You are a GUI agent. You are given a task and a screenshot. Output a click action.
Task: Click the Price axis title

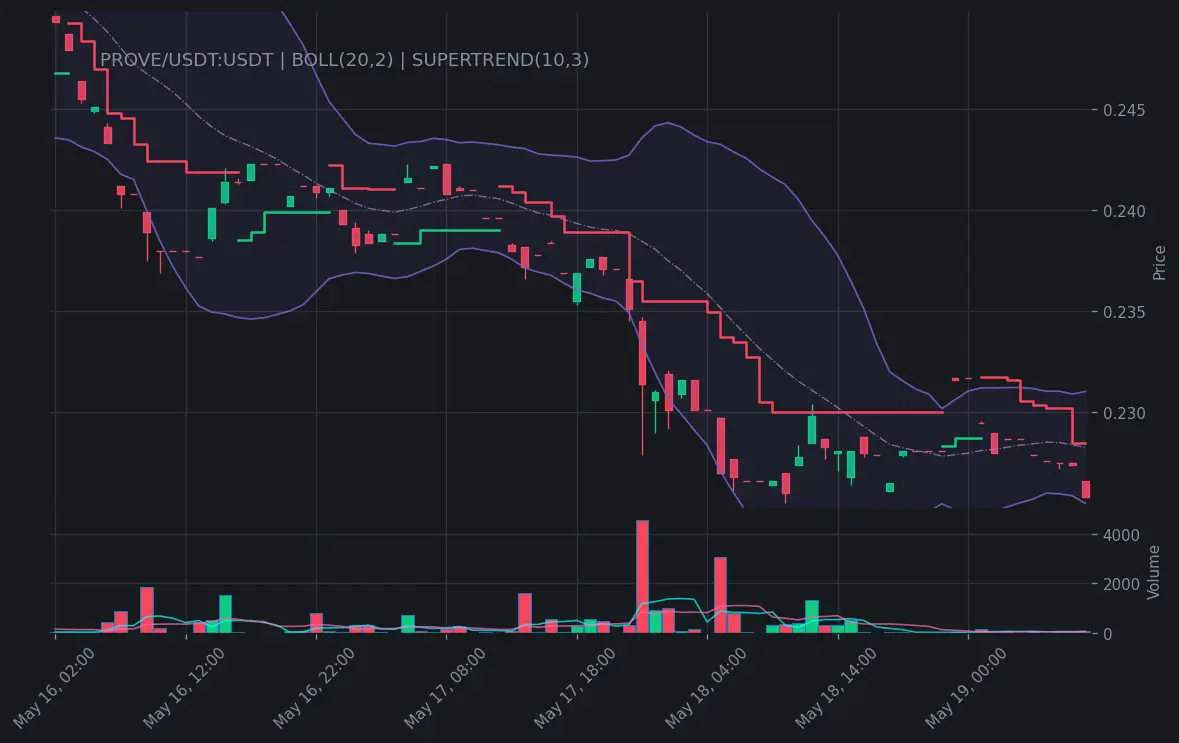pyautogui.click(x=1159, y=262)
